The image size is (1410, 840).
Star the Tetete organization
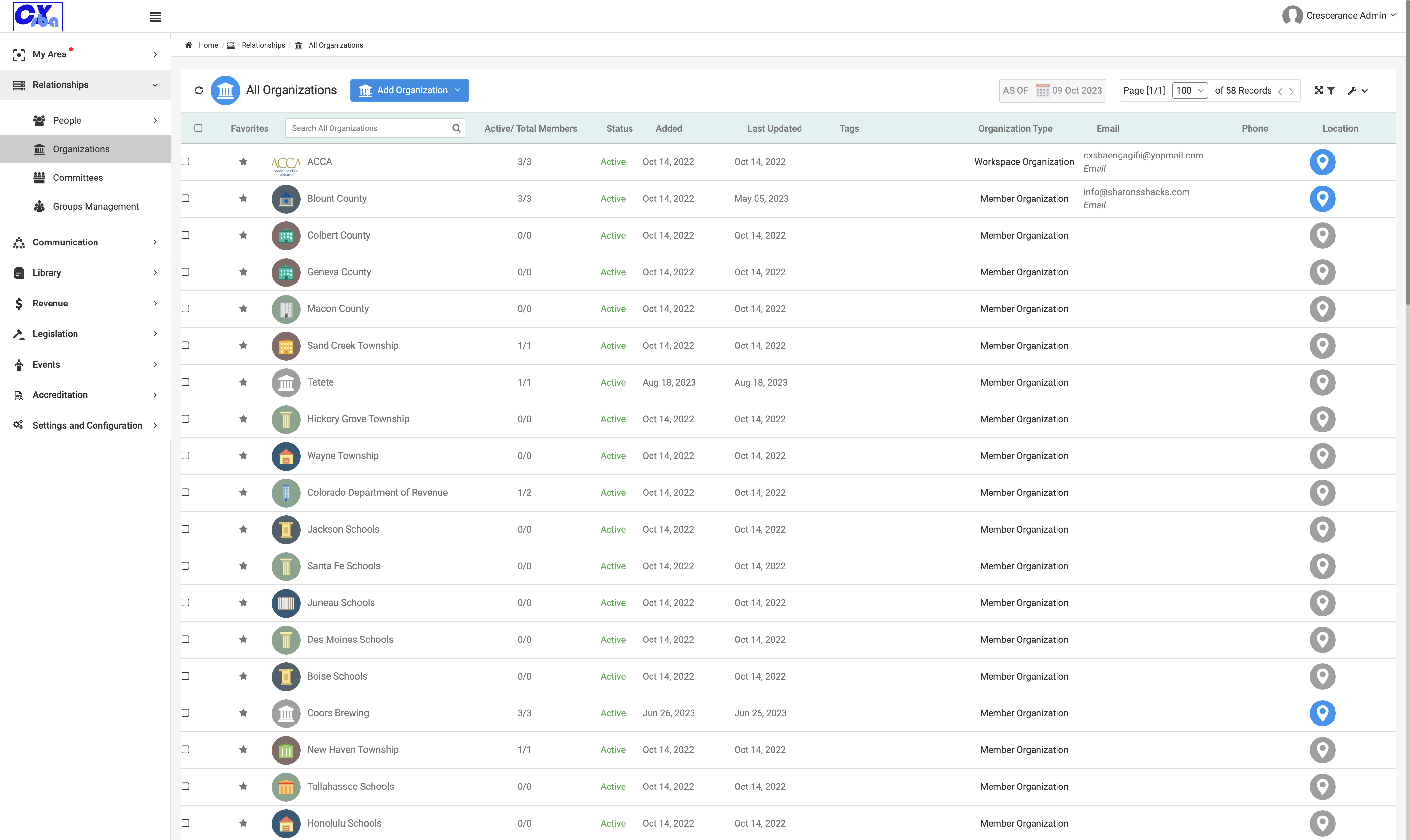243,382
